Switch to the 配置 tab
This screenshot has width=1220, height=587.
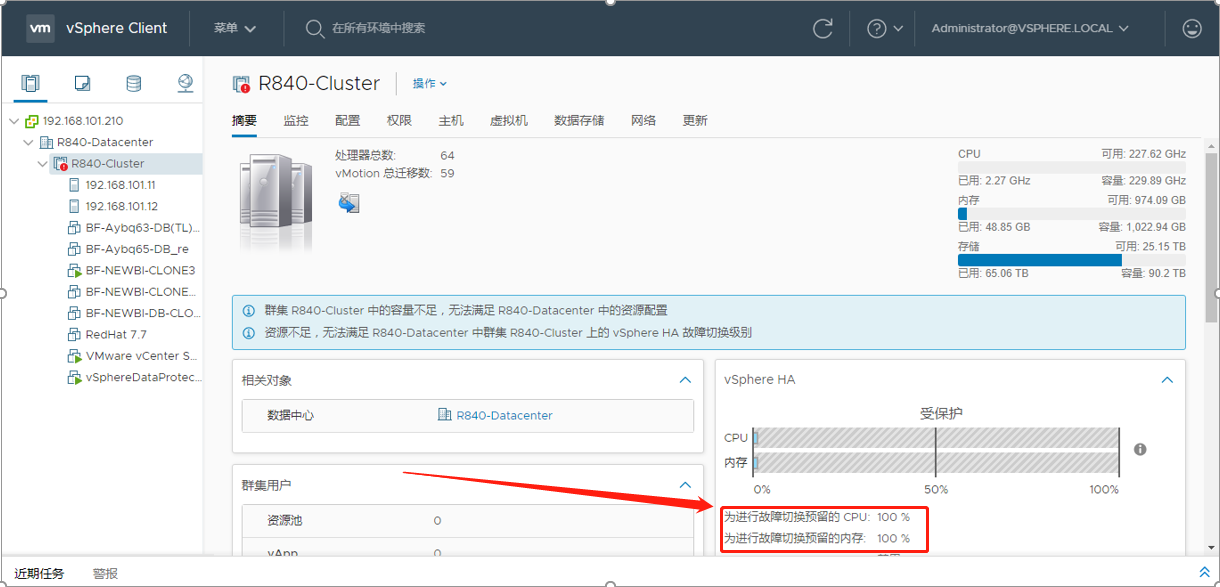coord(348,120)
